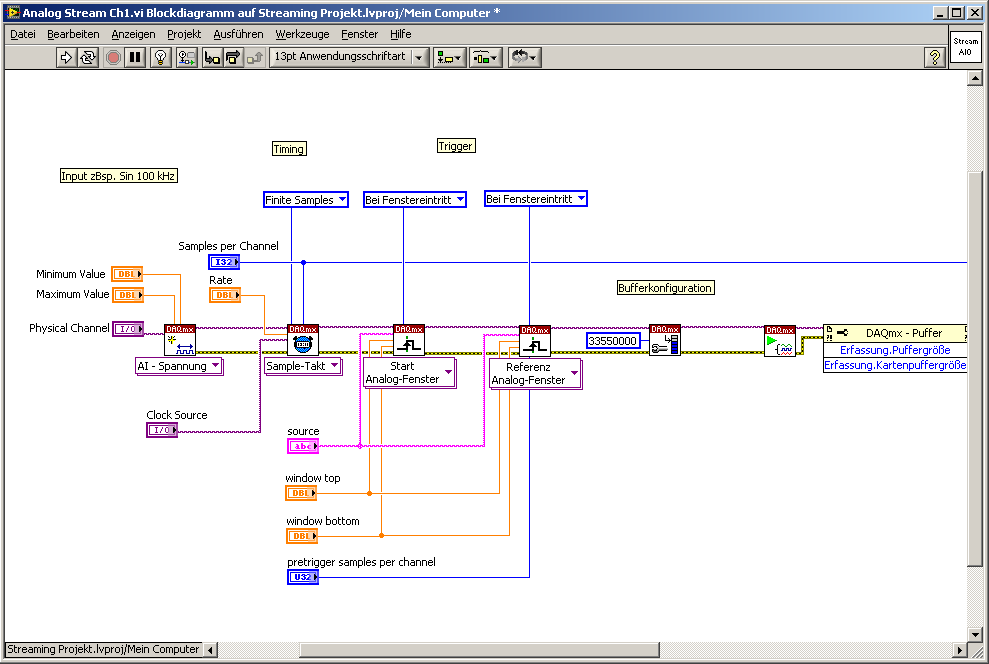This screenshot has height=664, width=989.
Task: Click the Stream AIO VI icon pane
Action: (x=966, y=47)
